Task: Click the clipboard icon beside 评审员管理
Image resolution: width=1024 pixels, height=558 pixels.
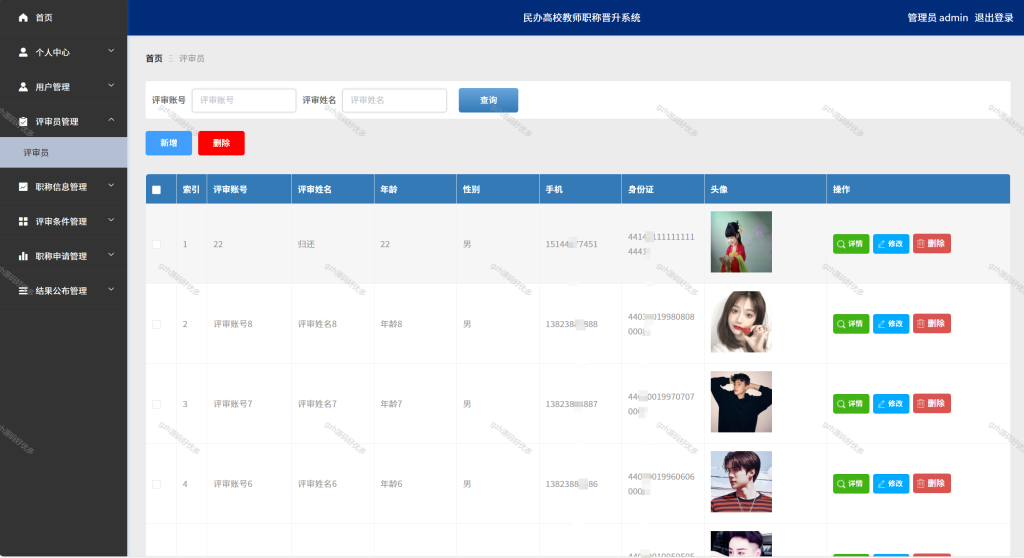Action: coord(23,122)
